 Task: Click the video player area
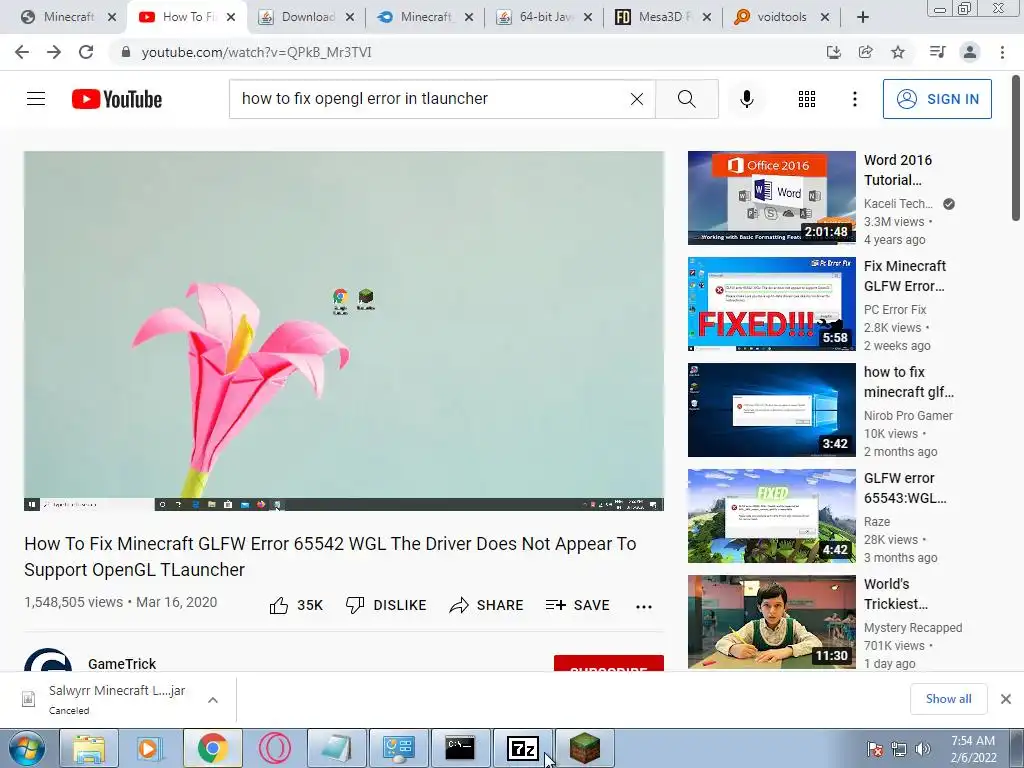point(344,330)
